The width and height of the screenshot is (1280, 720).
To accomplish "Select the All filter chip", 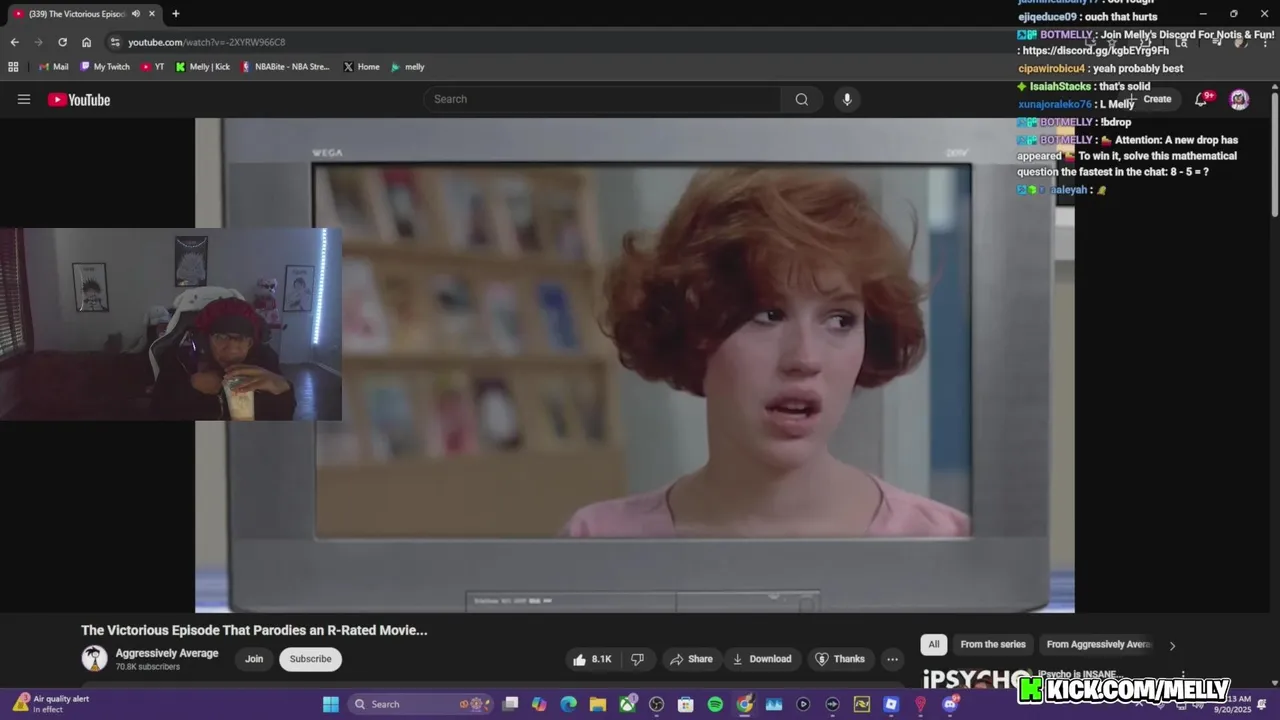I will 933,645.
